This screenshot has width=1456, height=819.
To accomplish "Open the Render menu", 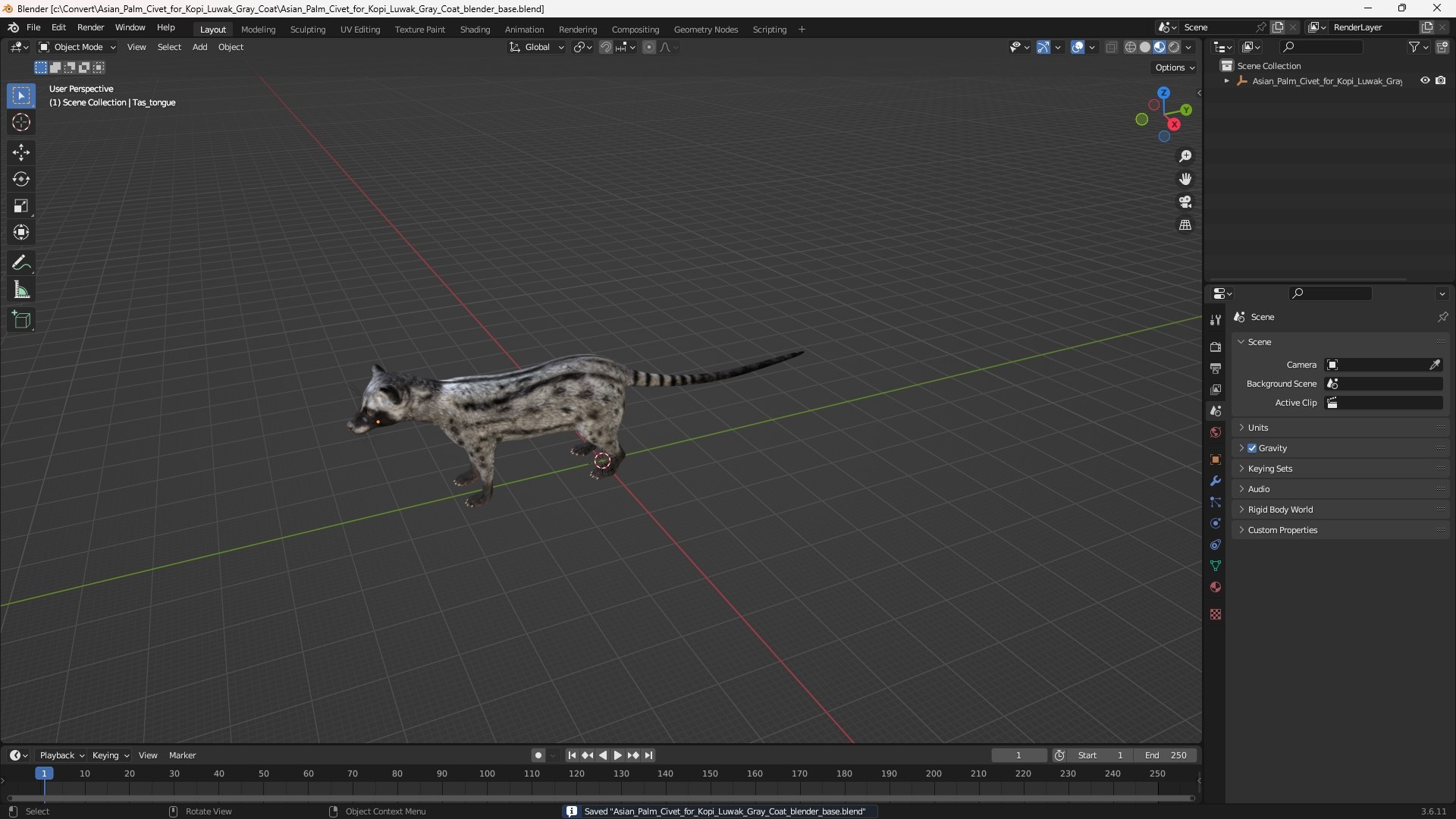I will click(x=90, y=27).
